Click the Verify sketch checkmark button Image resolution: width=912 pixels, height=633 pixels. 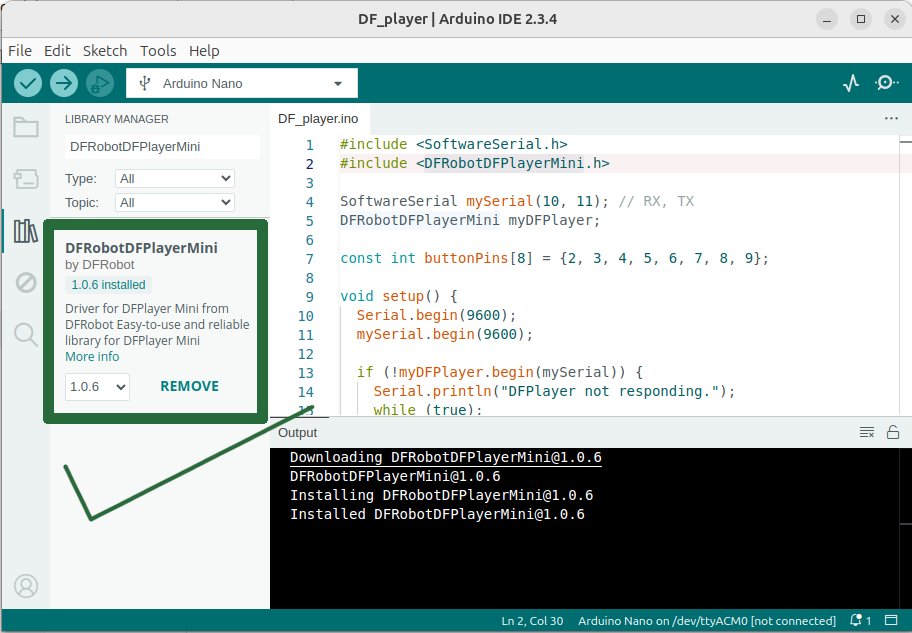[28, 83]
